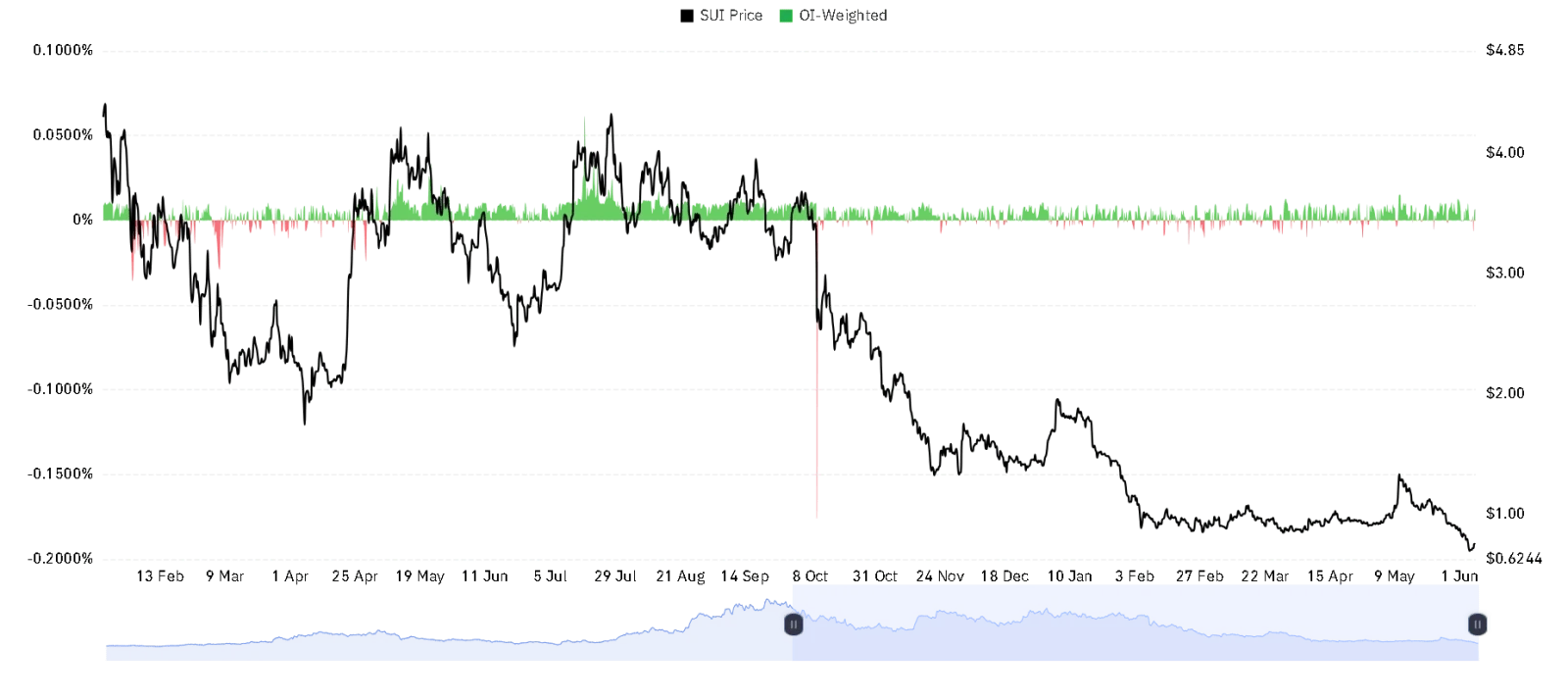The image size is (1568, 699).
Task: Click the 22 Mar date label
Action: tap(1265, 576)
